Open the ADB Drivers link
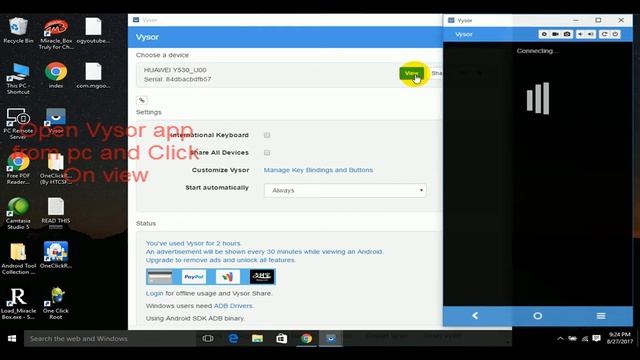This screenshot has width=640, height=360. click(x=233, y=306)
